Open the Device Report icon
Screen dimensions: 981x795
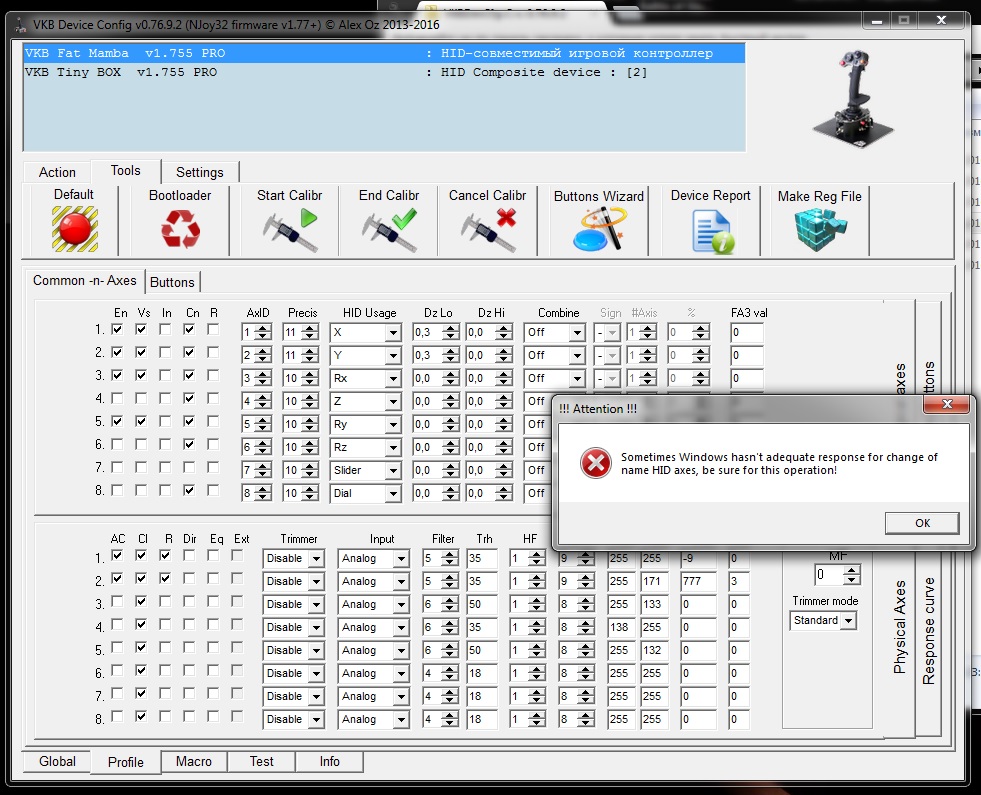coord(711,229)
